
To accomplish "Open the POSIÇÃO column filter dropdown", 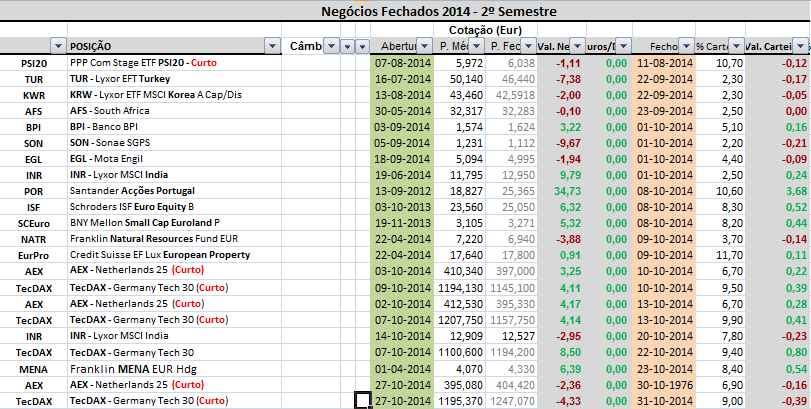I will pyautogui.click(x=273, y=47).
